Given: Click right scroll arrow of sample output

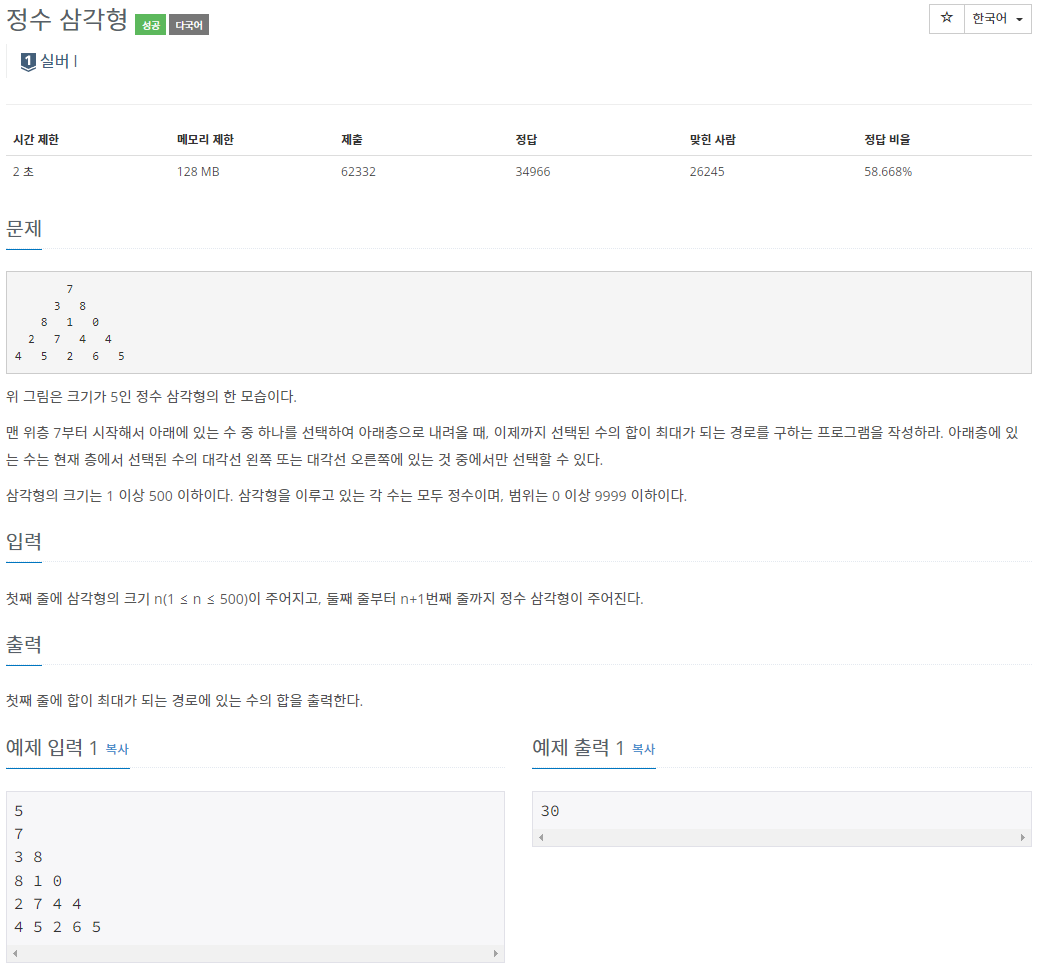Looking at the screenshot, I should (x=1022, y=837).
